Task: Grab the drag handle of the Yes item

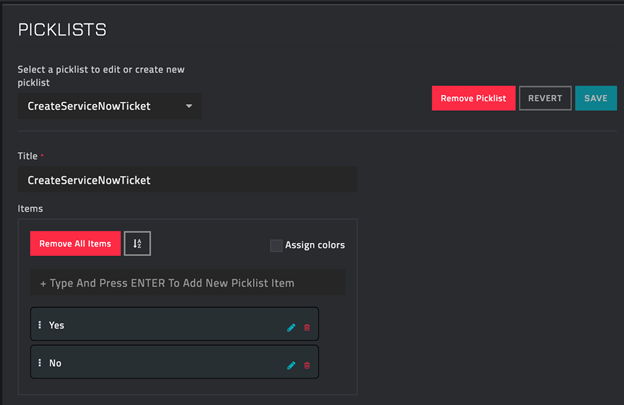Action: pos(39,325)
